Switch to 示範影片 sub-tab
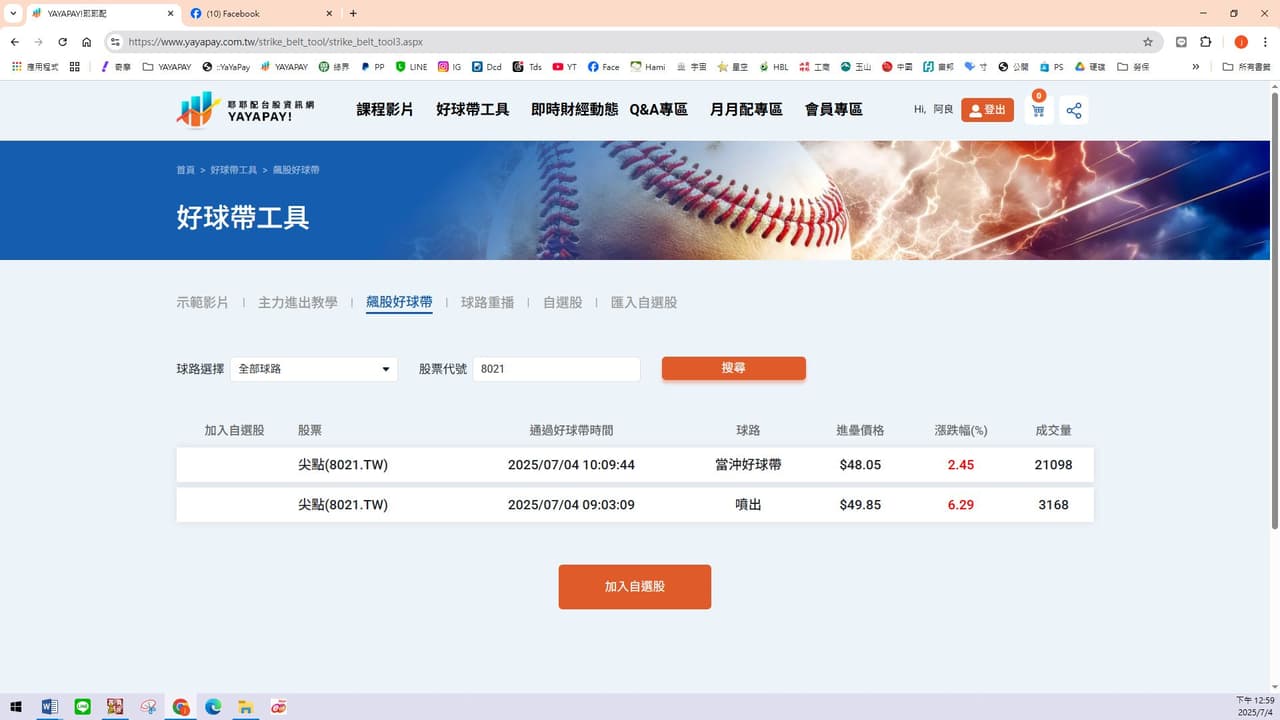The width and height of the screenshot is (1280, 720). 203,302
